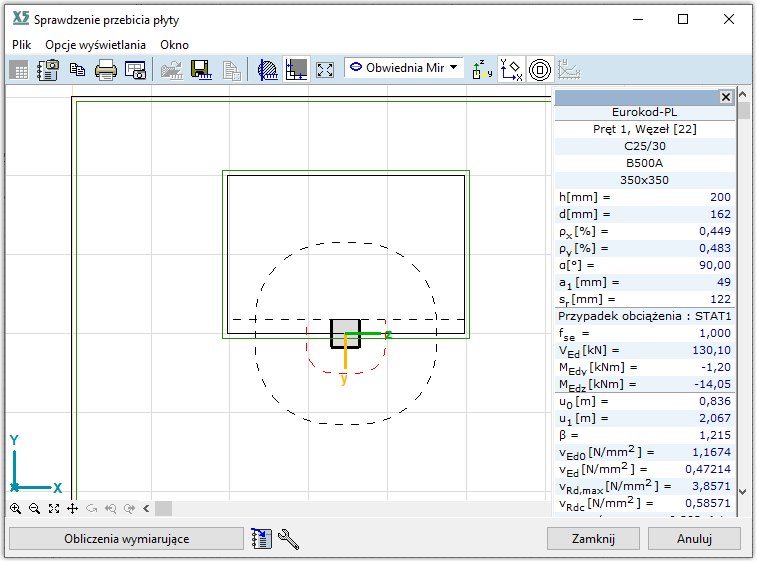Toggle the local axes display button
This screenshot has width=757, height=562.
coord(482,69)
